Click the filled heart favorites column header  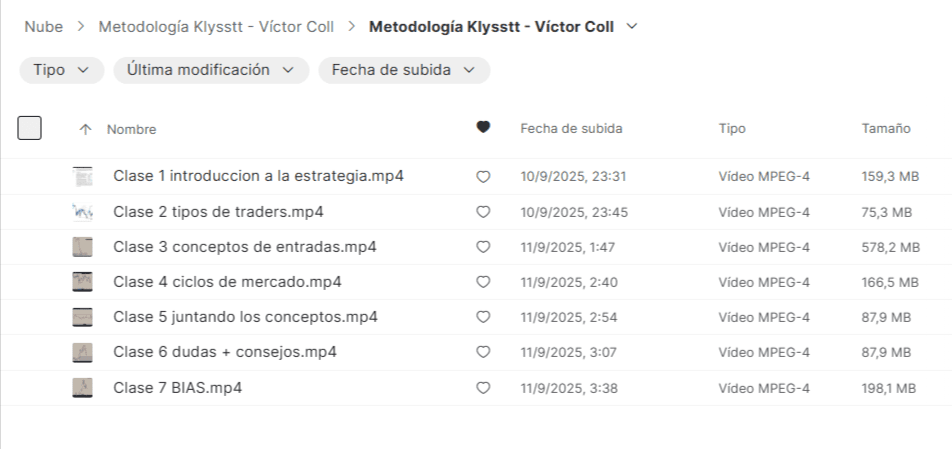[x=483, y=128]
